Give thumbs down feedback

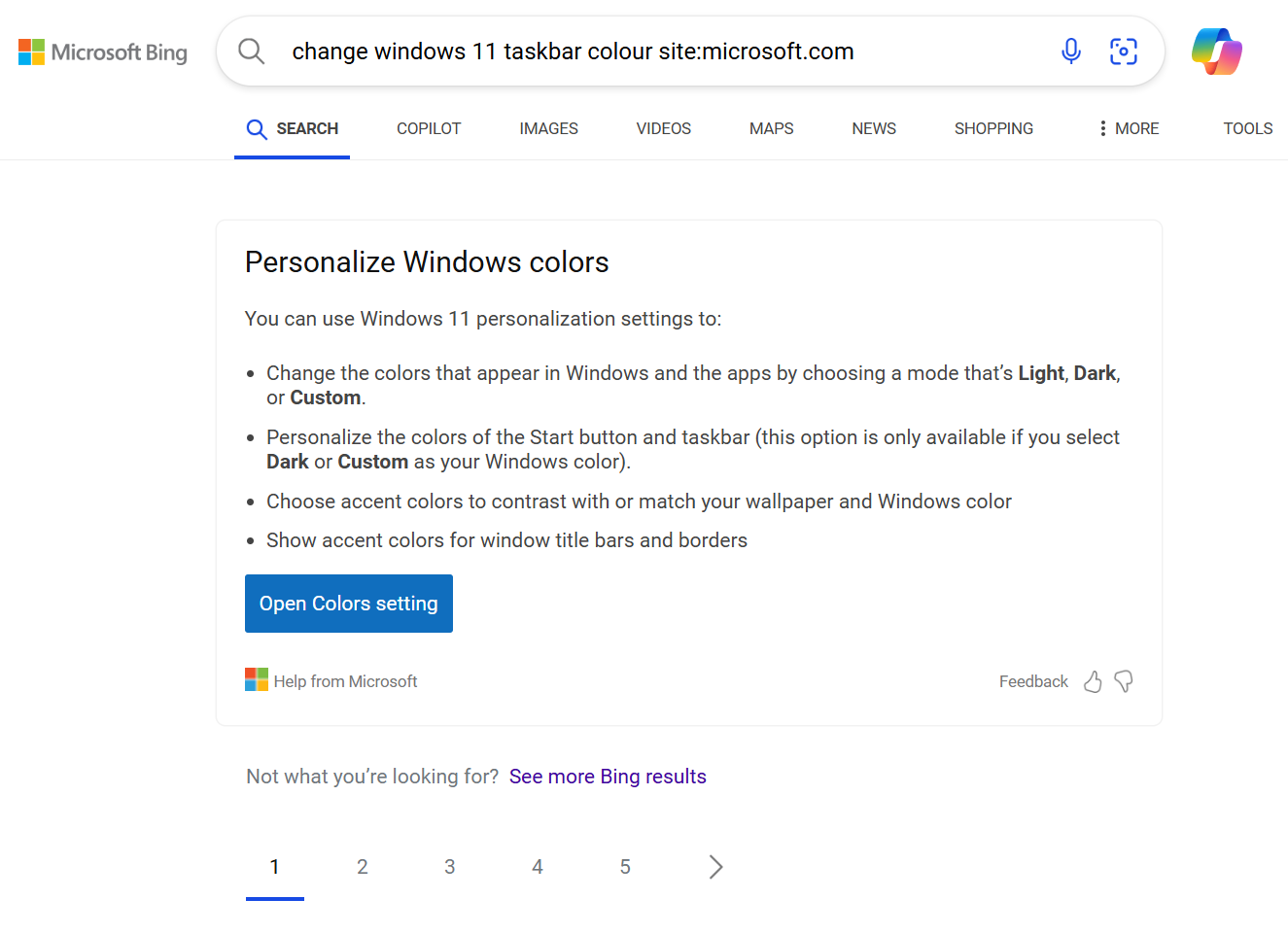1124,681
